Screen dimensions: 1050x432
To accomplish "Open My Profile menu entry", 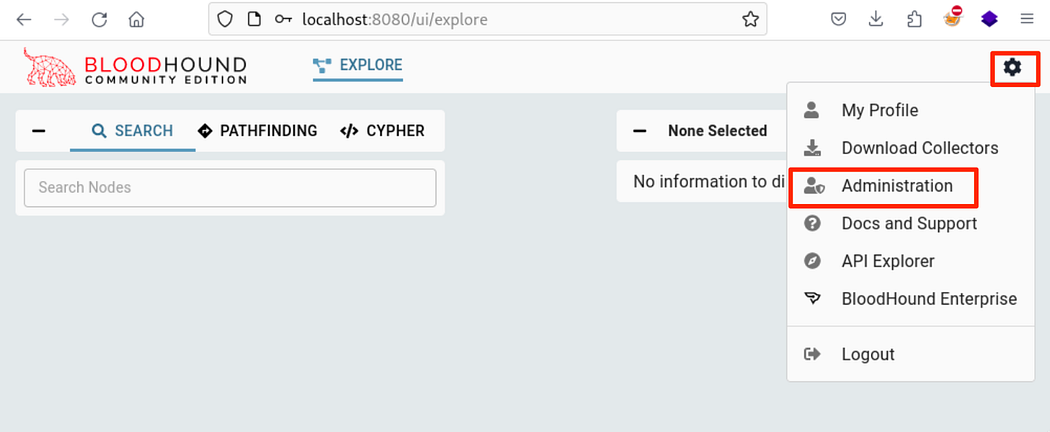I will pyautogui.click(x=911, y=110).
